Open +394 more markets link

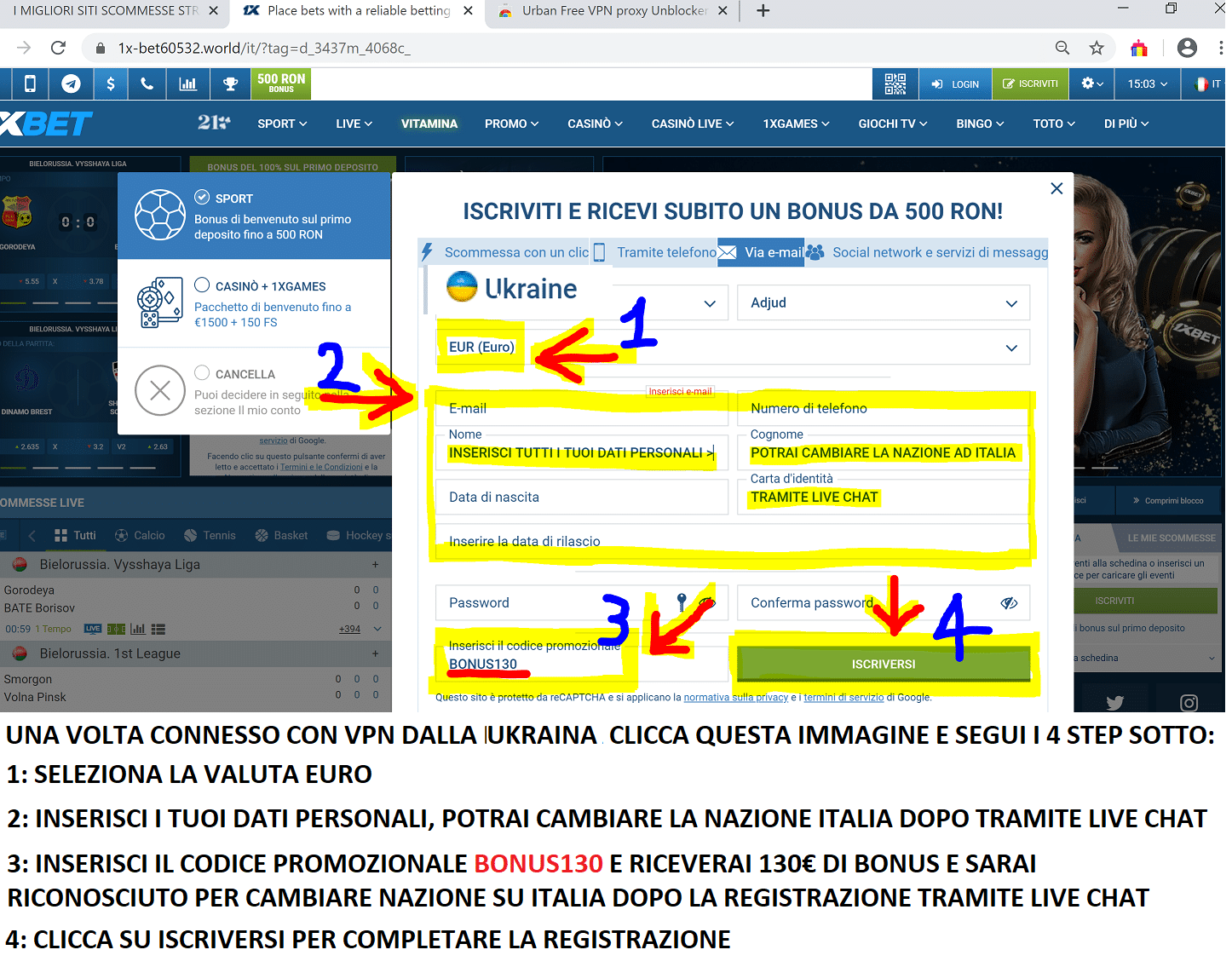pyautogui.click(x=349, y=629)
